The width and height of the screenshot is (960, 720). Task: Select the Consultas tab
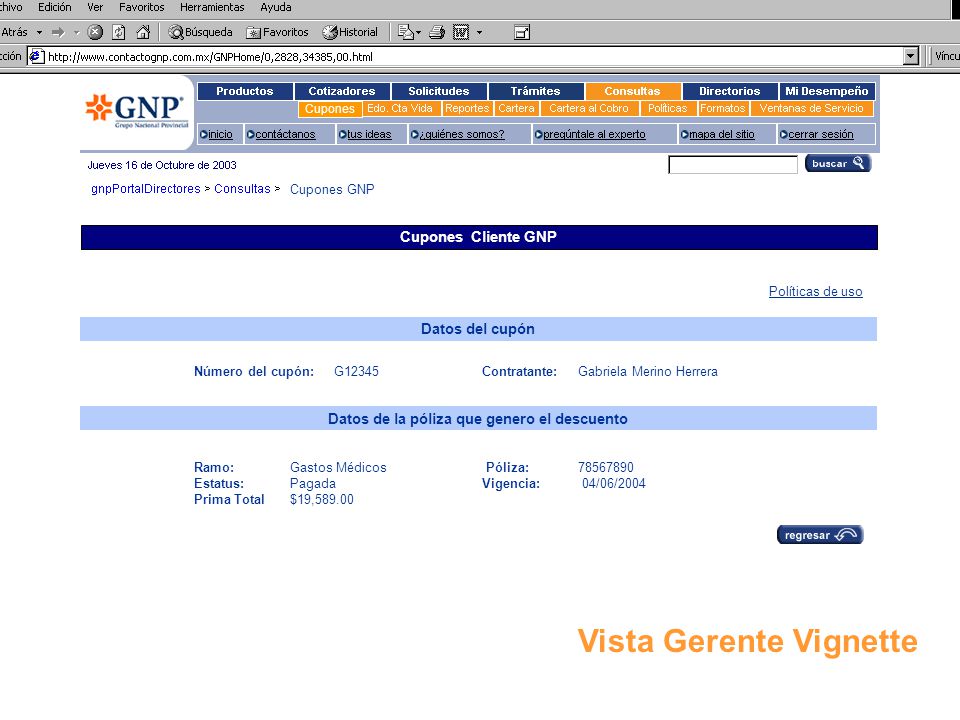(x=632, y=91)
